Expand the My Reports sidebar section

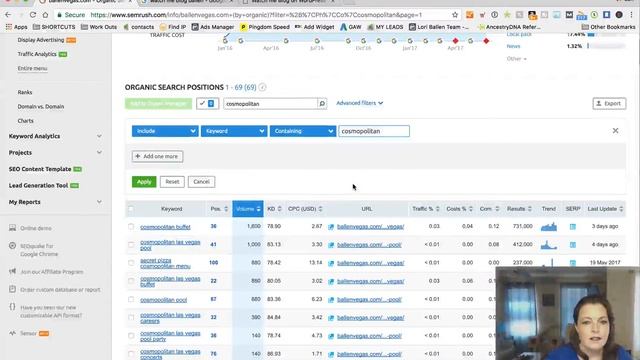point(99,202)
